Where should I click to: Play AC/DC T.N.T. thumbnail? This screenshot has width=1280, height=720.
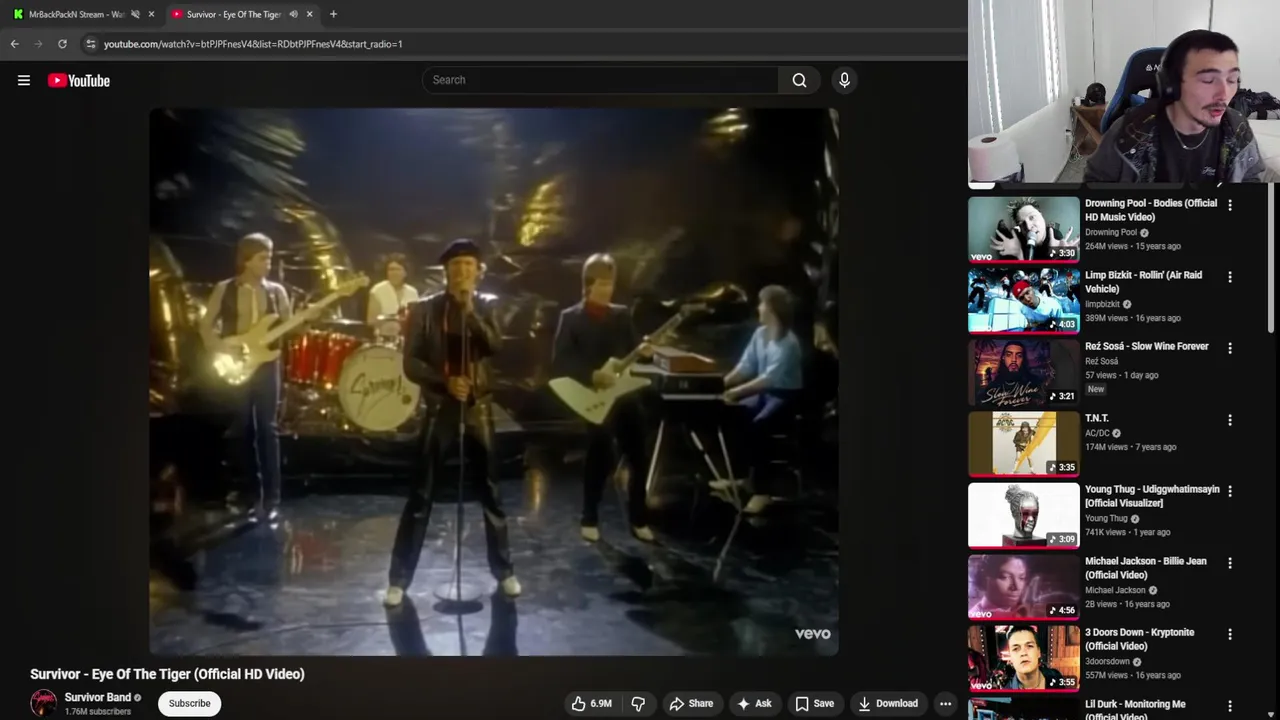[1024, 444]
